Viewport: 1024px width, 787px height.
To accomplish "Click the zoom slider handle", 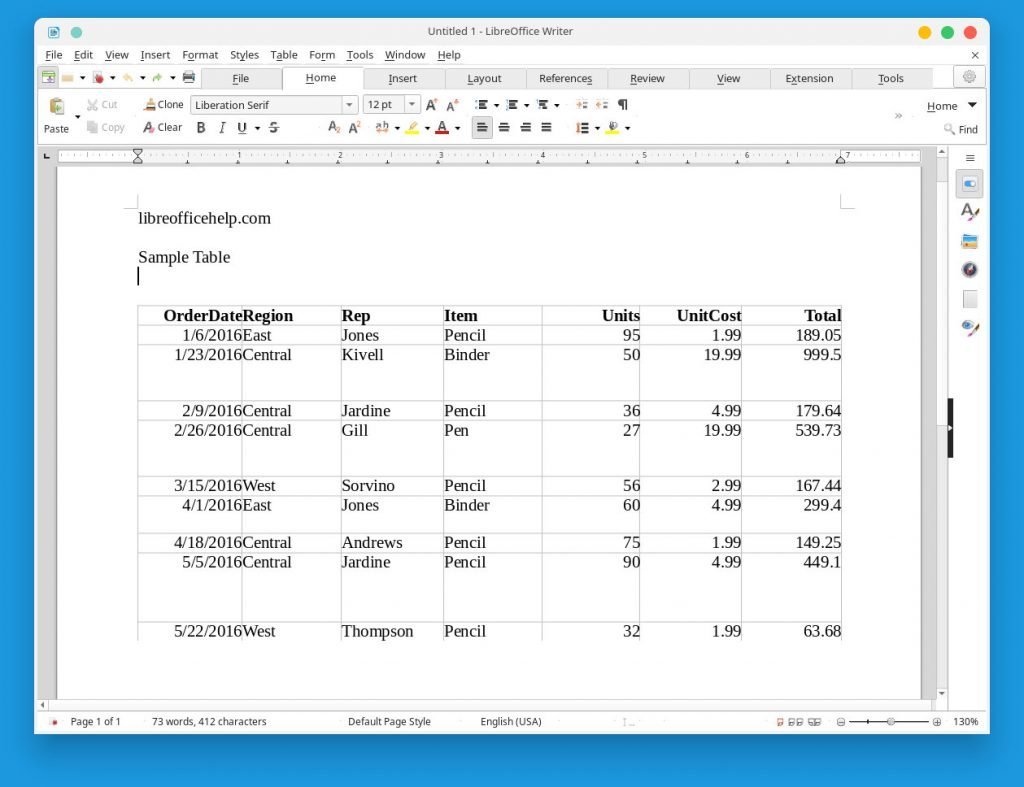I will pyautogui.click(x=891, y=722).
